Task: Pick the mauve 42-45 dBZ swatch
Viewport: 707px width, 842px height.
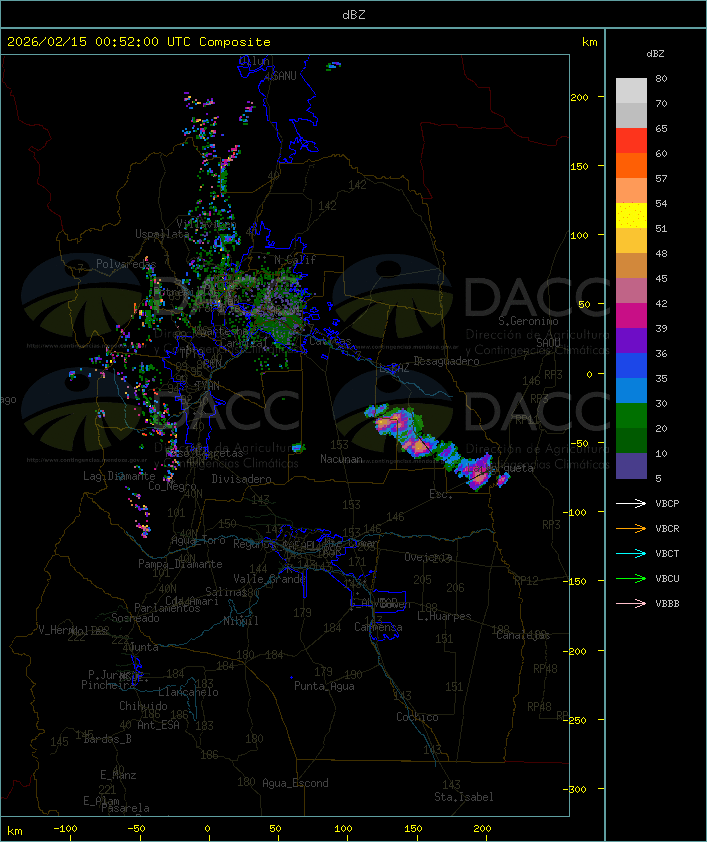Action: coord(631,291)
